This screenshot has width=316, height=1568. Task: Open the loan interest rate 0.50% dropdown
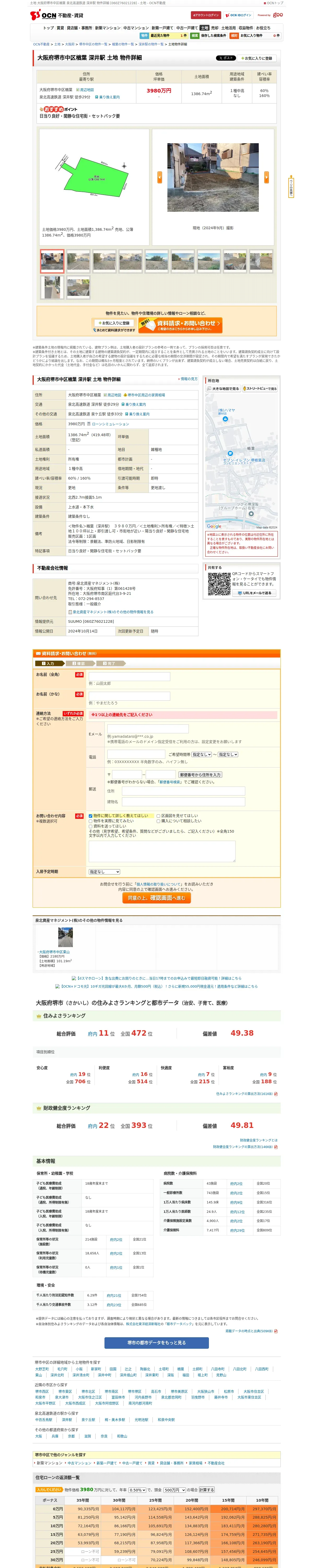(137, 1490)
